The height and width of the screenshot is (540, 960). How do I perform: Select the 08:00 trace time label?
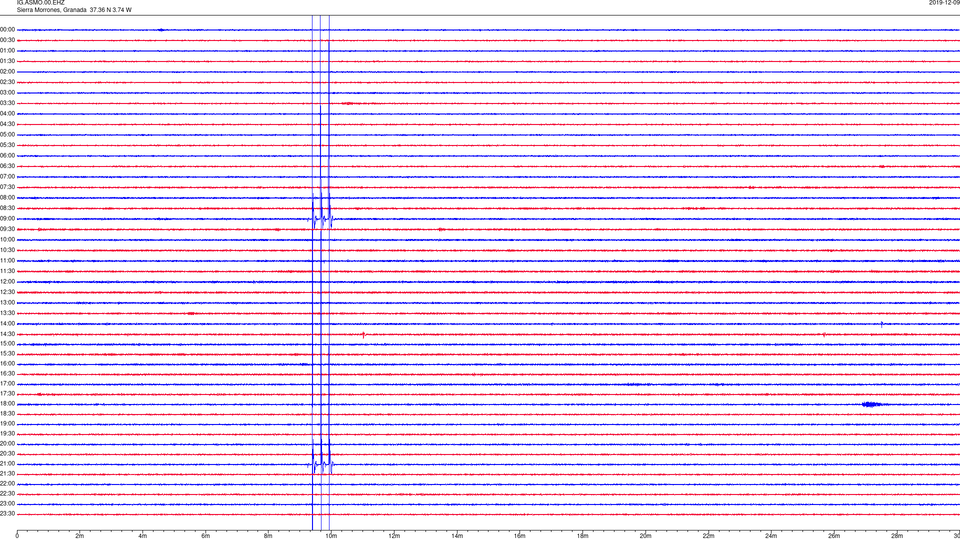pyautogui.click(x=7, y=198)
